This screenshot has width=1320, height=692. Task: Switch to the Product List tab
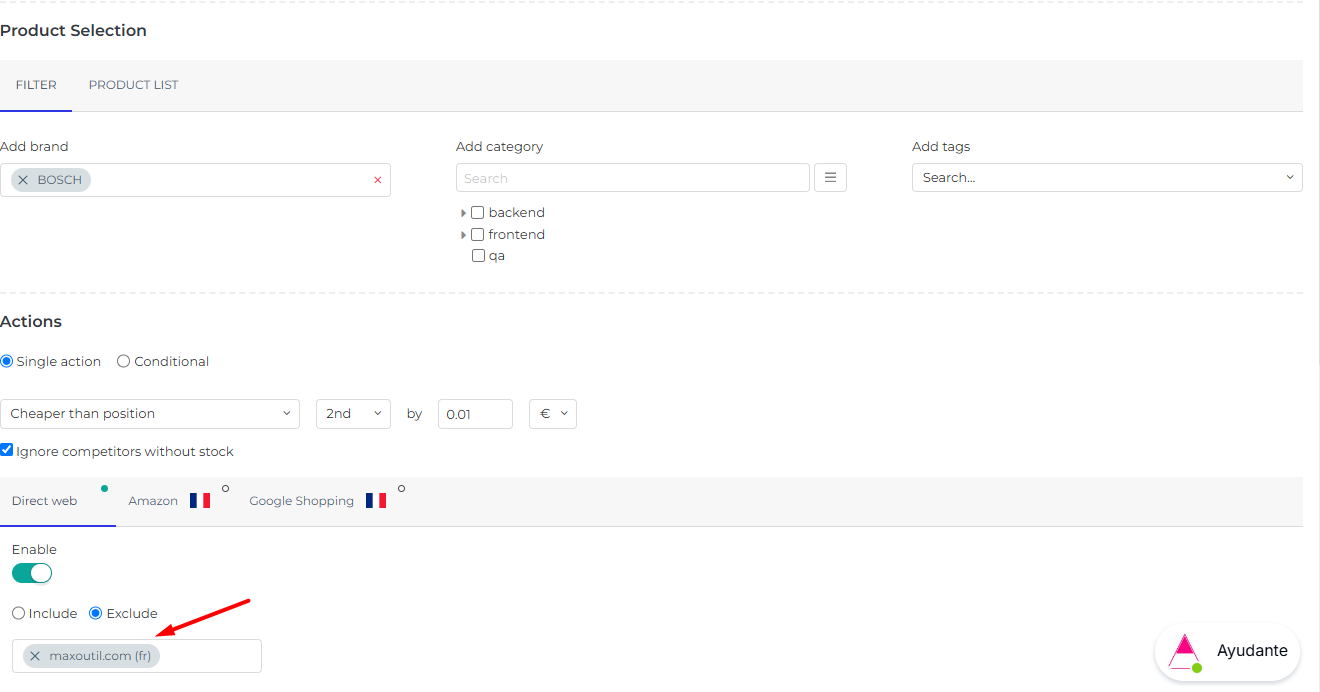point(133,85)
